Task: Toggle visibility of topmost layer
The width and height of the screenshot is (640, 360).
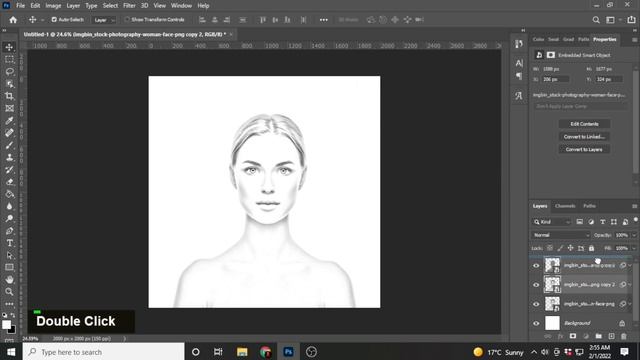Action: [x=536, y=266]
